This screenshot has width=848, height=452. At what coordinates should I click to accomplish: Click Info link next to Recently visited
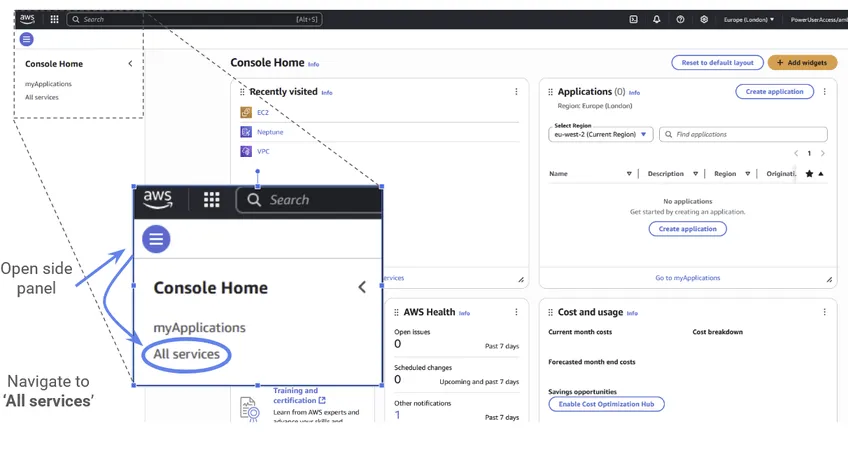point(327,93)
